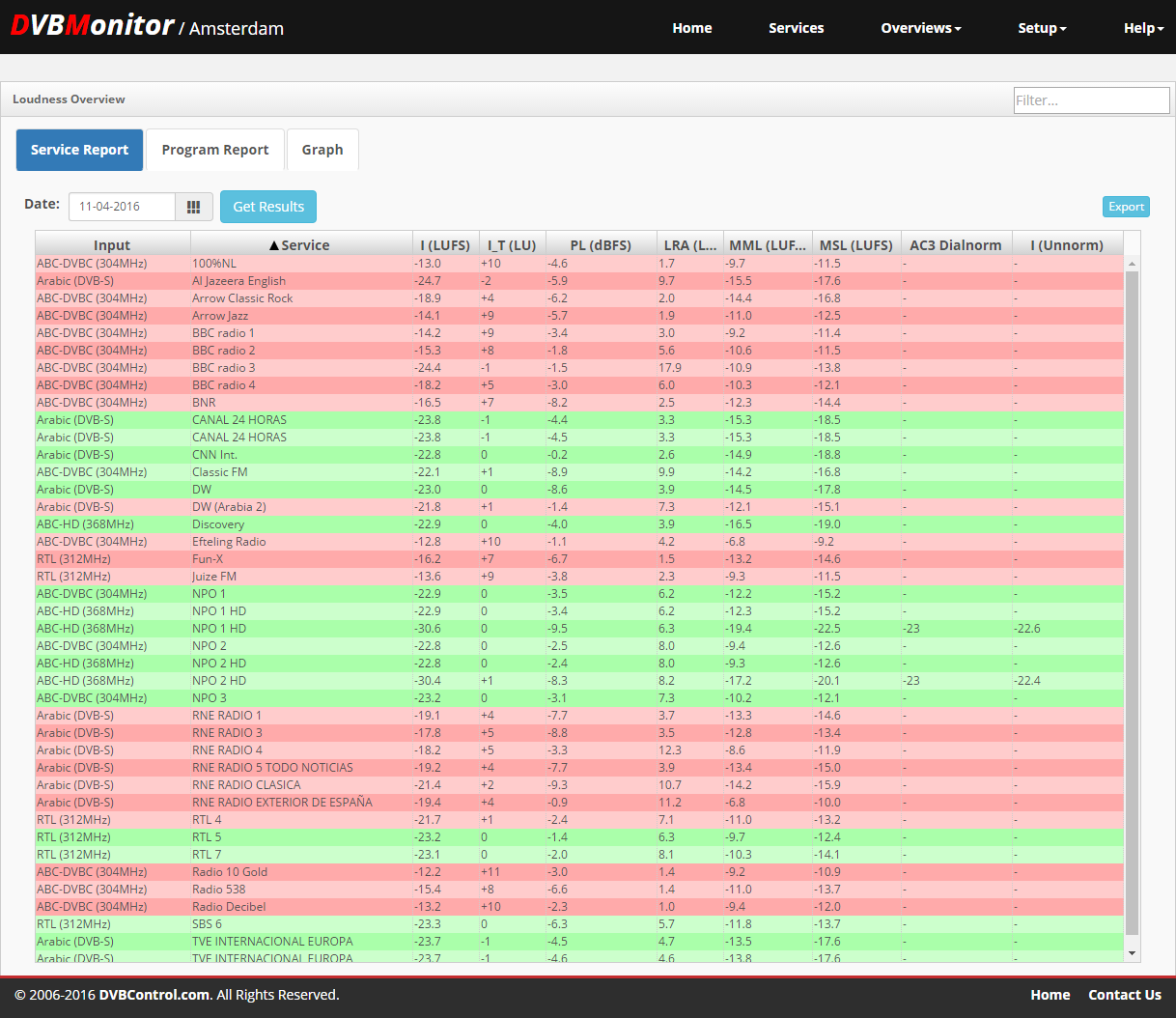Select the BBC radio 1 row
The height and width of the screenshot is (1018, 1176).
pos(579,333)
